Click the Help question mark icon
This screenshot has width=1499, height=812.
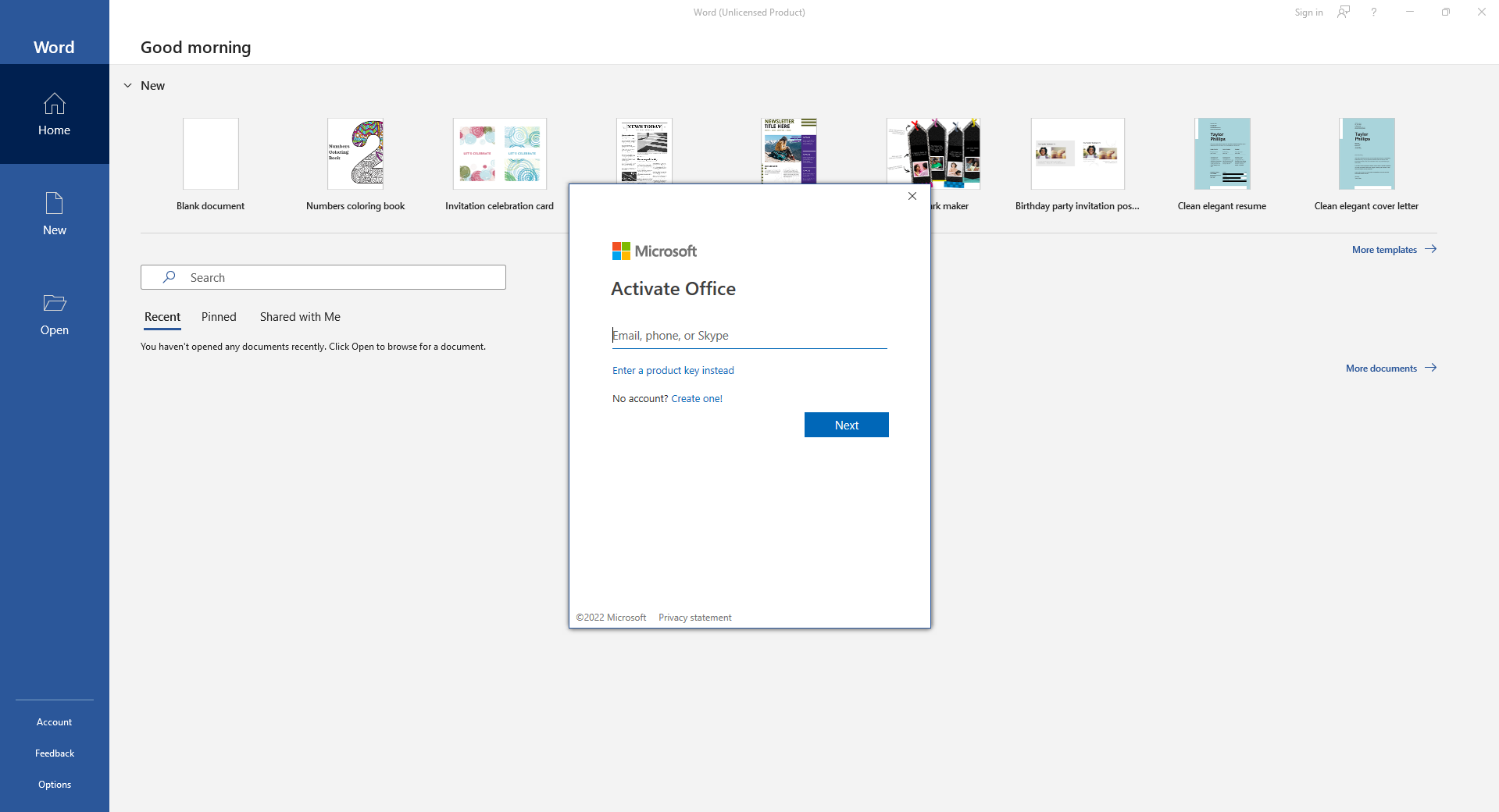pos(1373,12)
